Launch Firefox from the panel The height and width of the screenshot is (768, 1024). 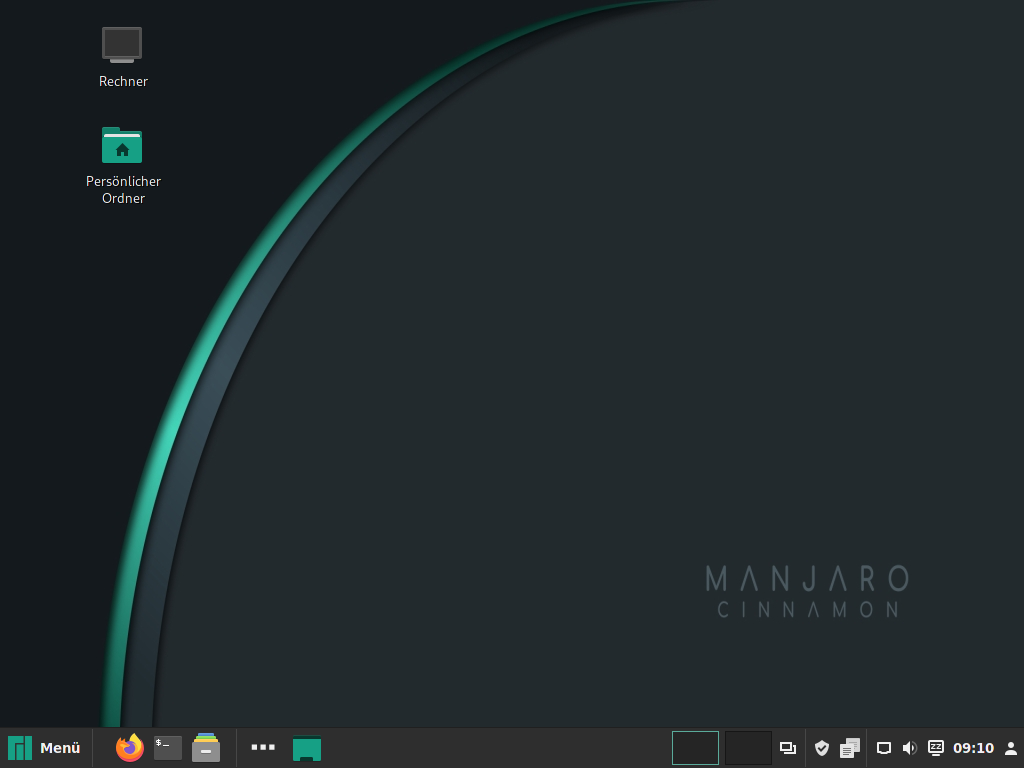coord(129,748)
